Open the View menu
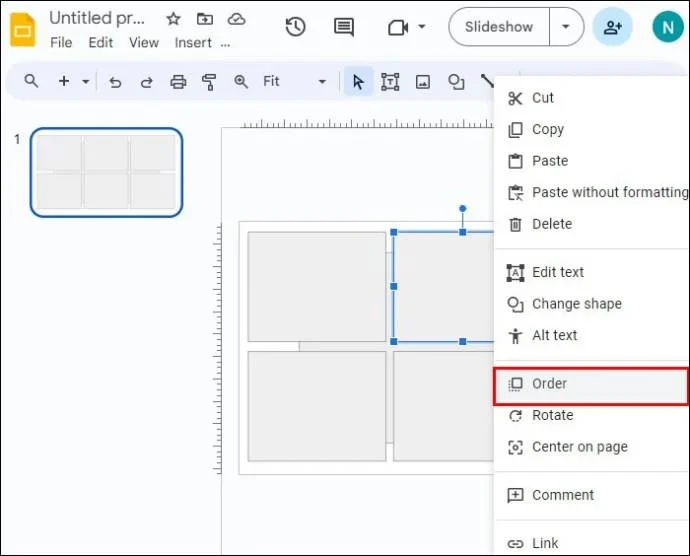This screenshot has width=690, height=556. [x=144, y=43]
